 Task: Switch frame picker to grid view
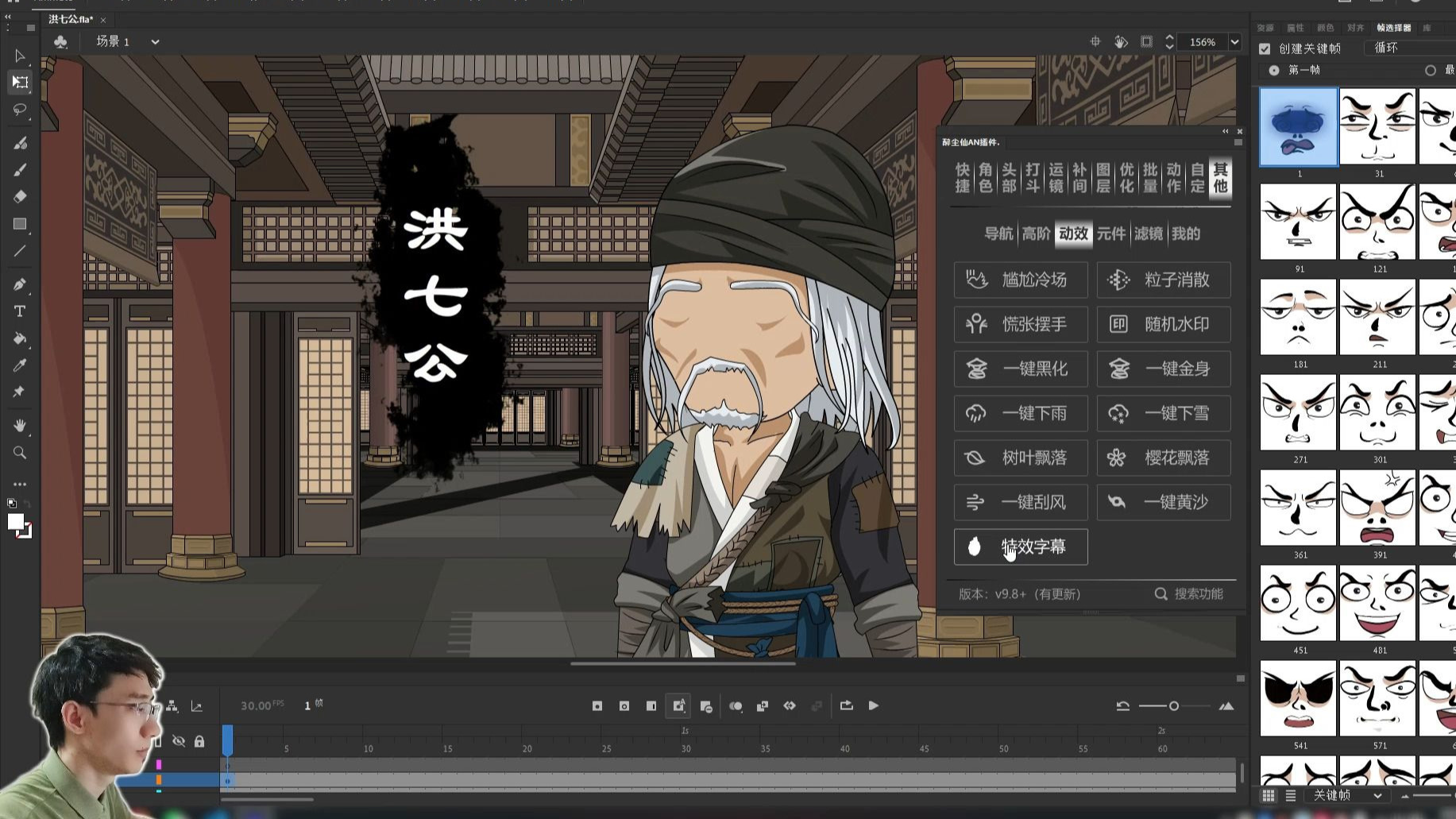point(1269,795)
